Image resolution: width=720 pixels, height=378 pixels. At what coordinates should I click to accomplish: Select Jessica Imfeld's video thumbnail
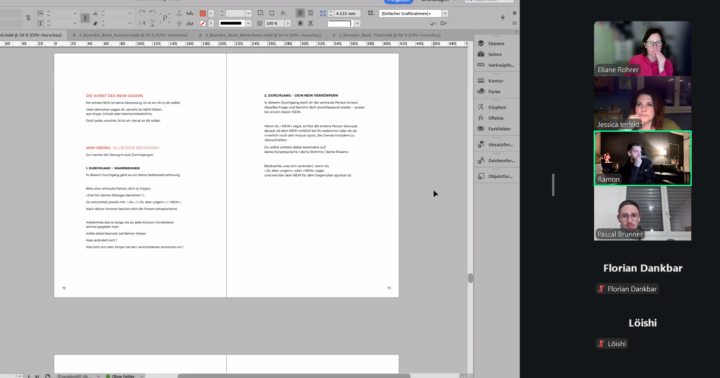click(642, 103)
